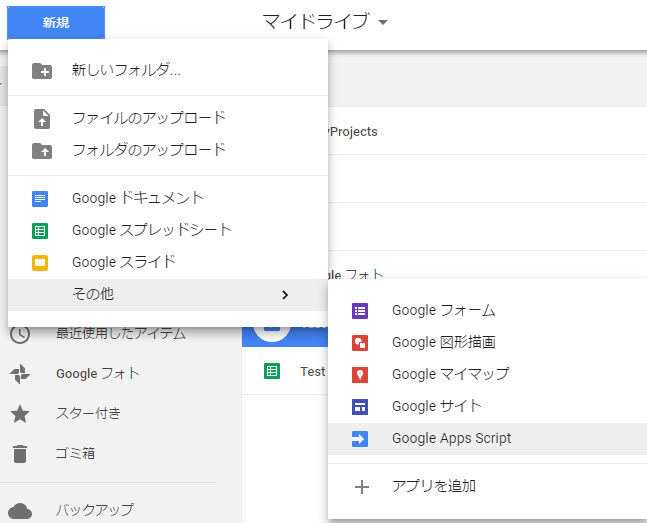Create a Google スライド
The height and width of the screenshot is (523, 647).
[x=168, y=262]
